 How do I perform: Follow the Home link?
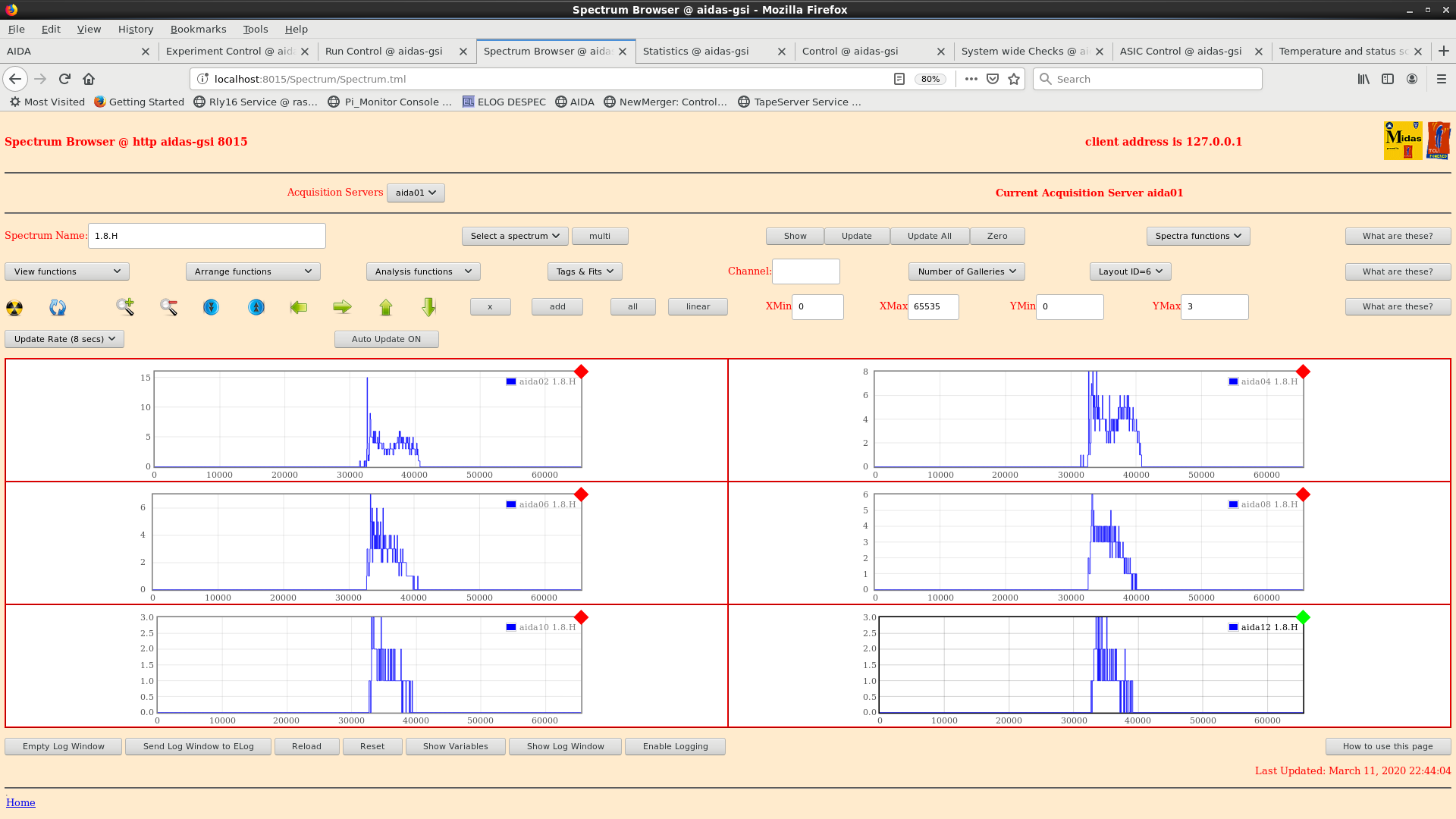coord(20,802)
